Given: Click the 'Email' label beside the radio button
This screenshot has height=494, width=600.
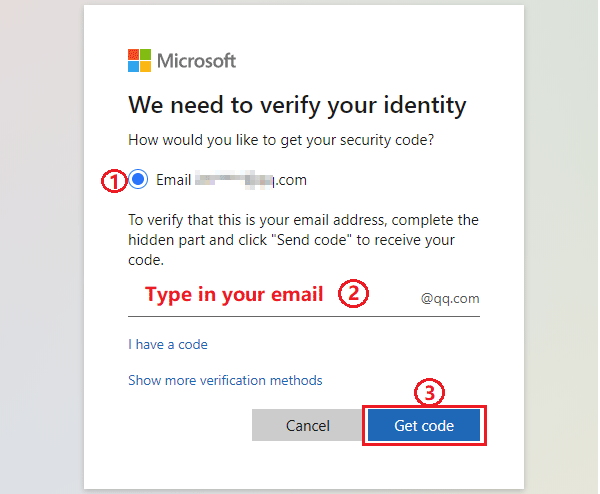Looking at the screenshot, I should (x=173, y=180).
